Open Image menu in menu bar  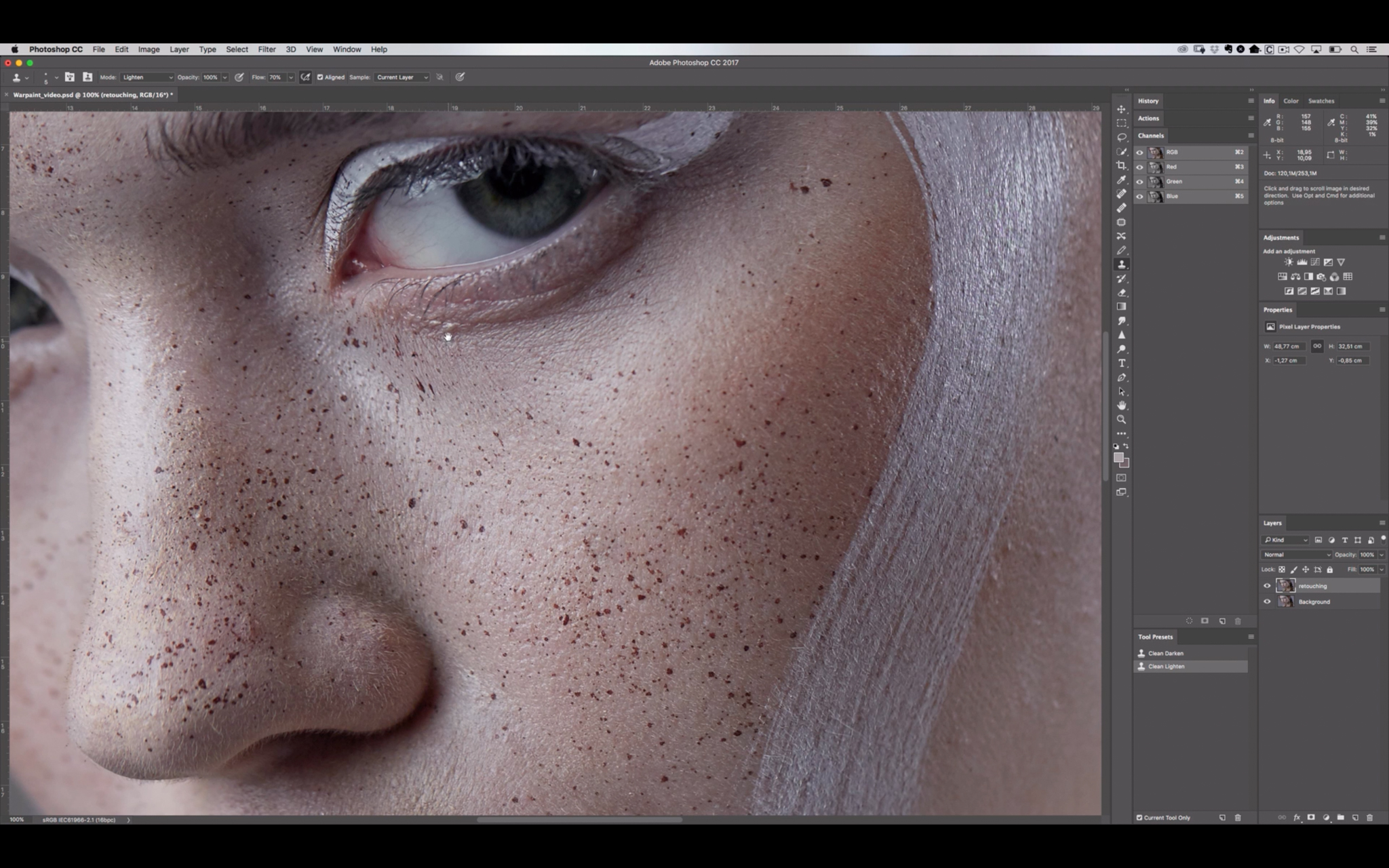point(148,49)
